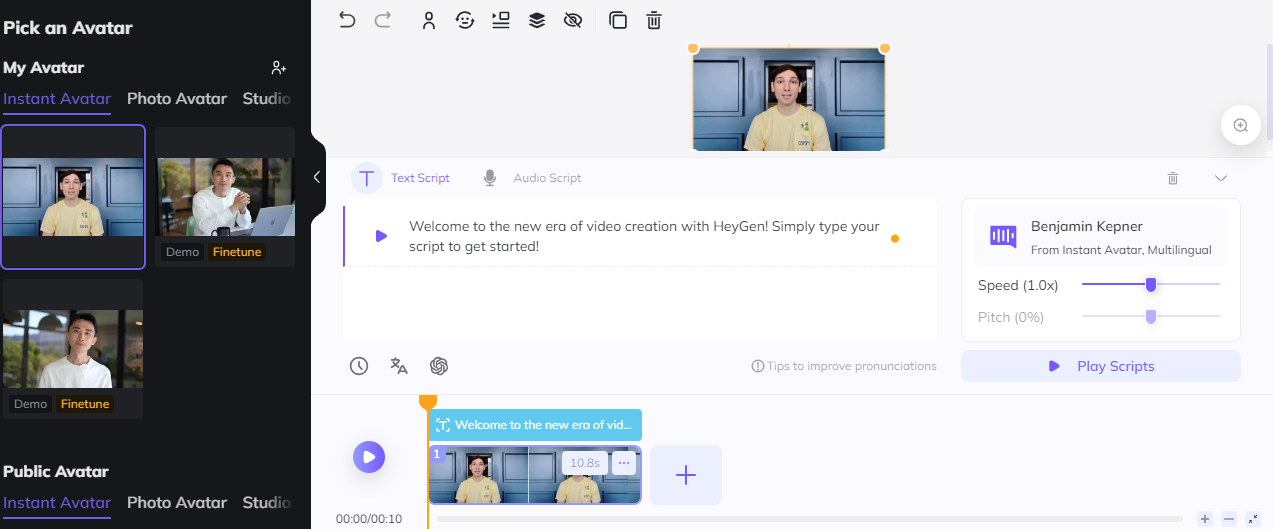This screenshot has width=1273, height=529.
Task: Open scene 1 more options ellipsis
Action: pyautogui.click(x=624, y=462)
